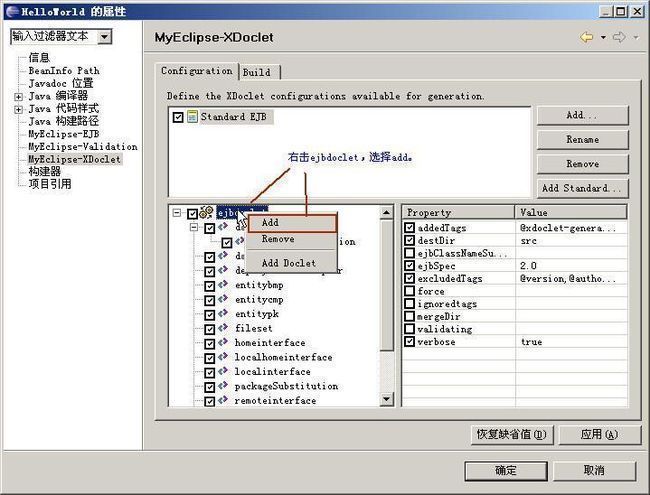Uncheck the entitybmp checkbox
Screen dimensions: 650x495
coord(210,286)
